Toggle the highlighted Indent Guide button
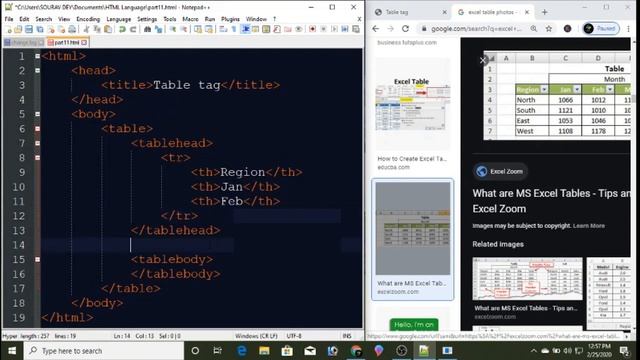The height and width of the screenshot is (360, 640). pos(245,29)
